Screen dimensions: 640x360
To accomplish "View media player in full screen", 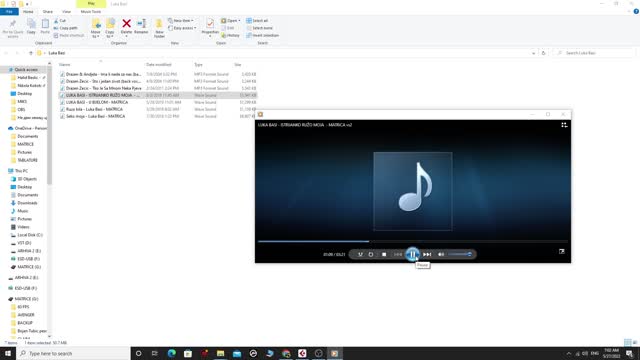I will click(562, 251).
